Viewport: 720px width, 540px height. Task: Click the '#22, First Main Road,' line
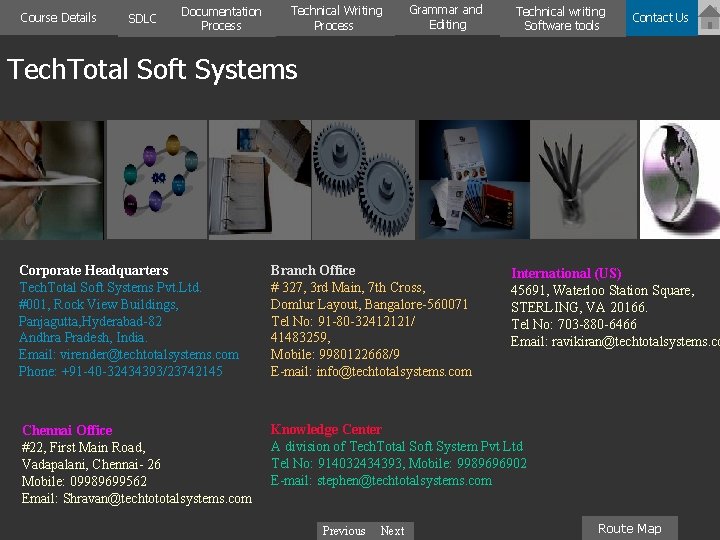coord(84,447)
